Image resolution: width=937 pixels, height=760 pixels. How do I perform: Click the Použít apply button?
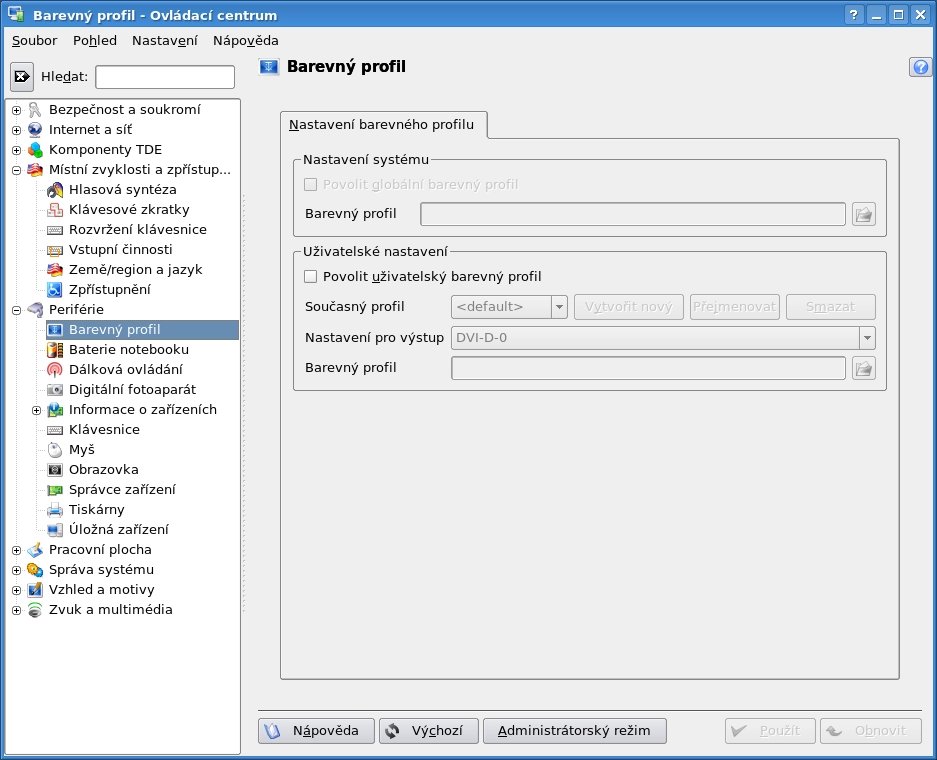pos(770,731)
